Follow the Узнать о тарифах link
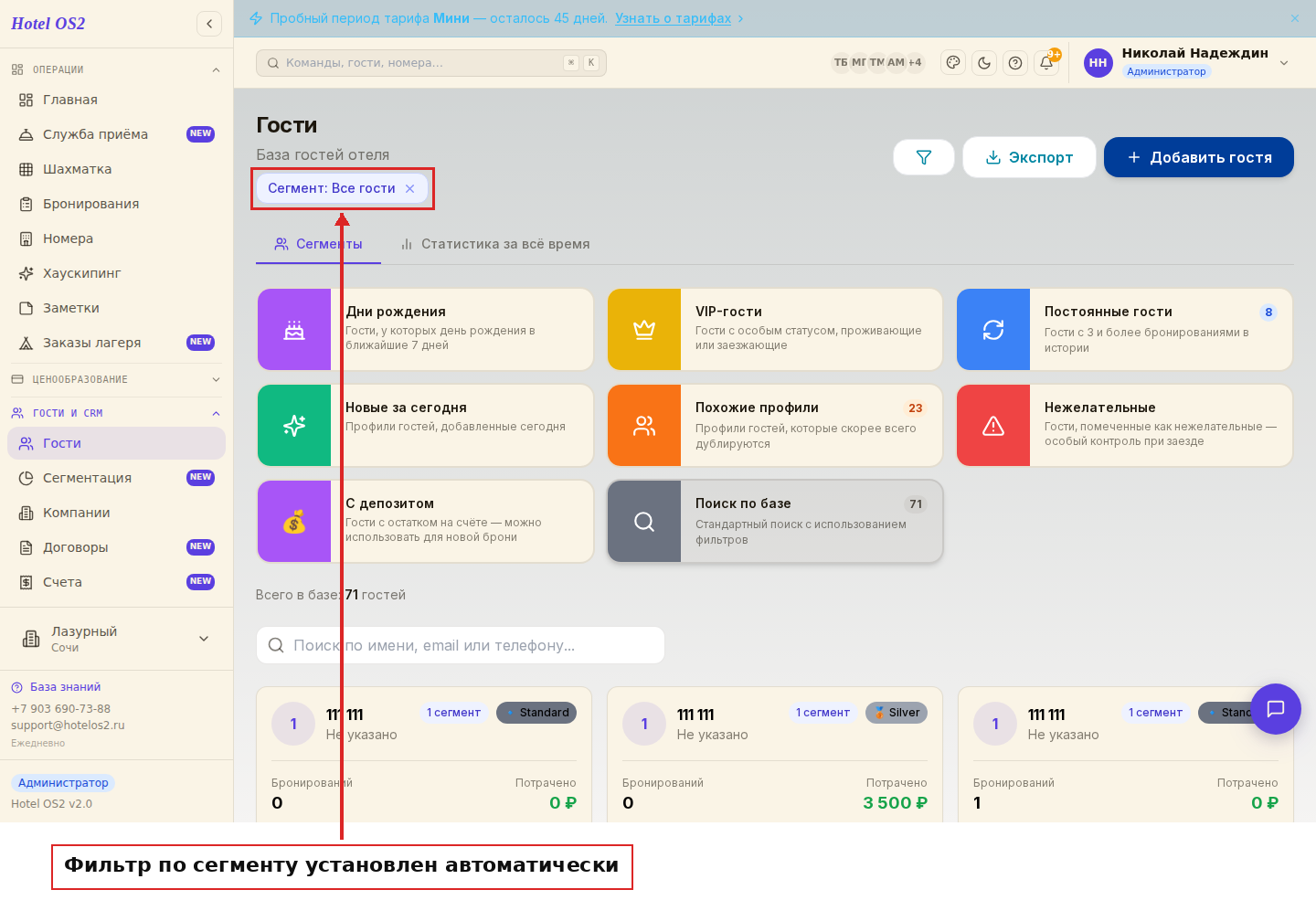This screenshot has width=1316, height=911. (x=673, y=18)
